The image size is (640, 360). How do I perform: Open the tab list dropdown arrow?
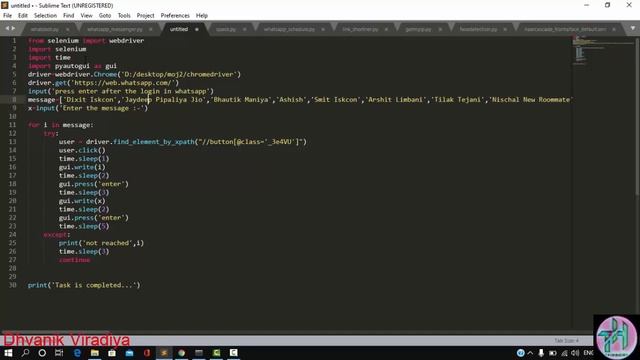coord(633,28)
